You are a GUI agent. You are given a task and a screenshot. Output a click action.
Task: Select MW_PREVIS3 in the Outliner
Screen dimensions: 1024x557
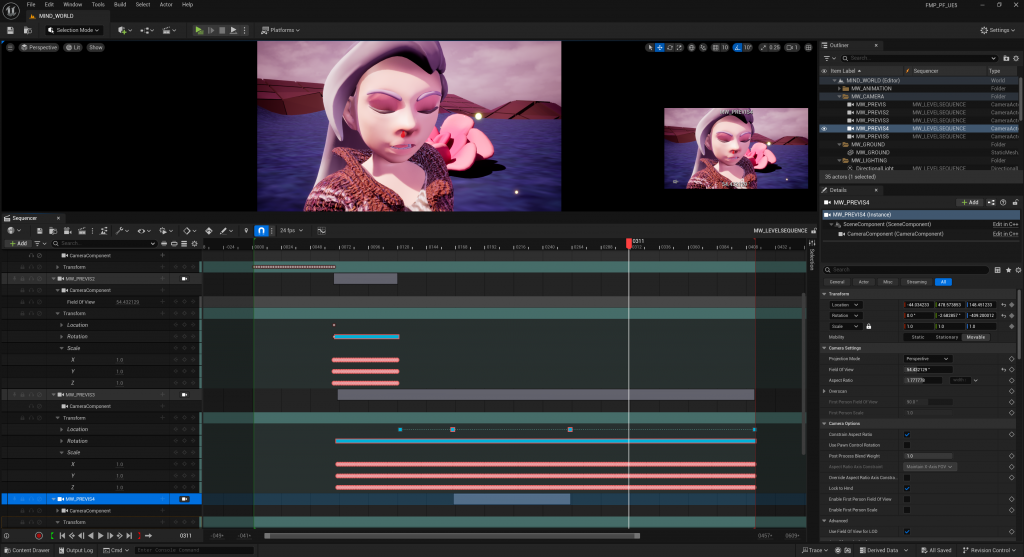(872, 120)
